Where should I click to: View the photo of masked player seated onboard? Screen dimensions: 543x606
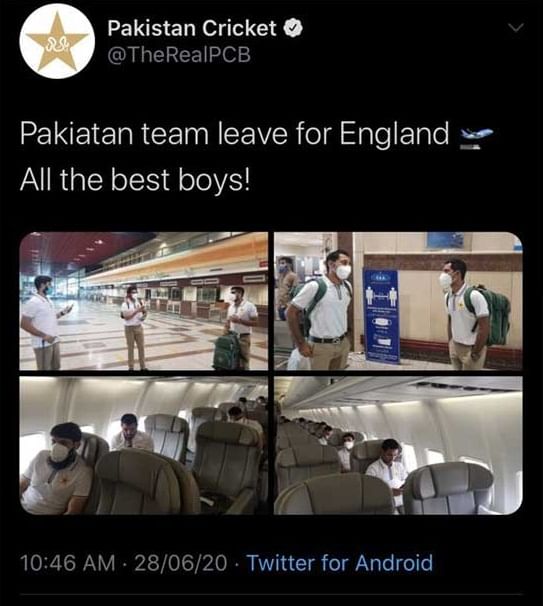pyautogui.click(x=143, y=446)
